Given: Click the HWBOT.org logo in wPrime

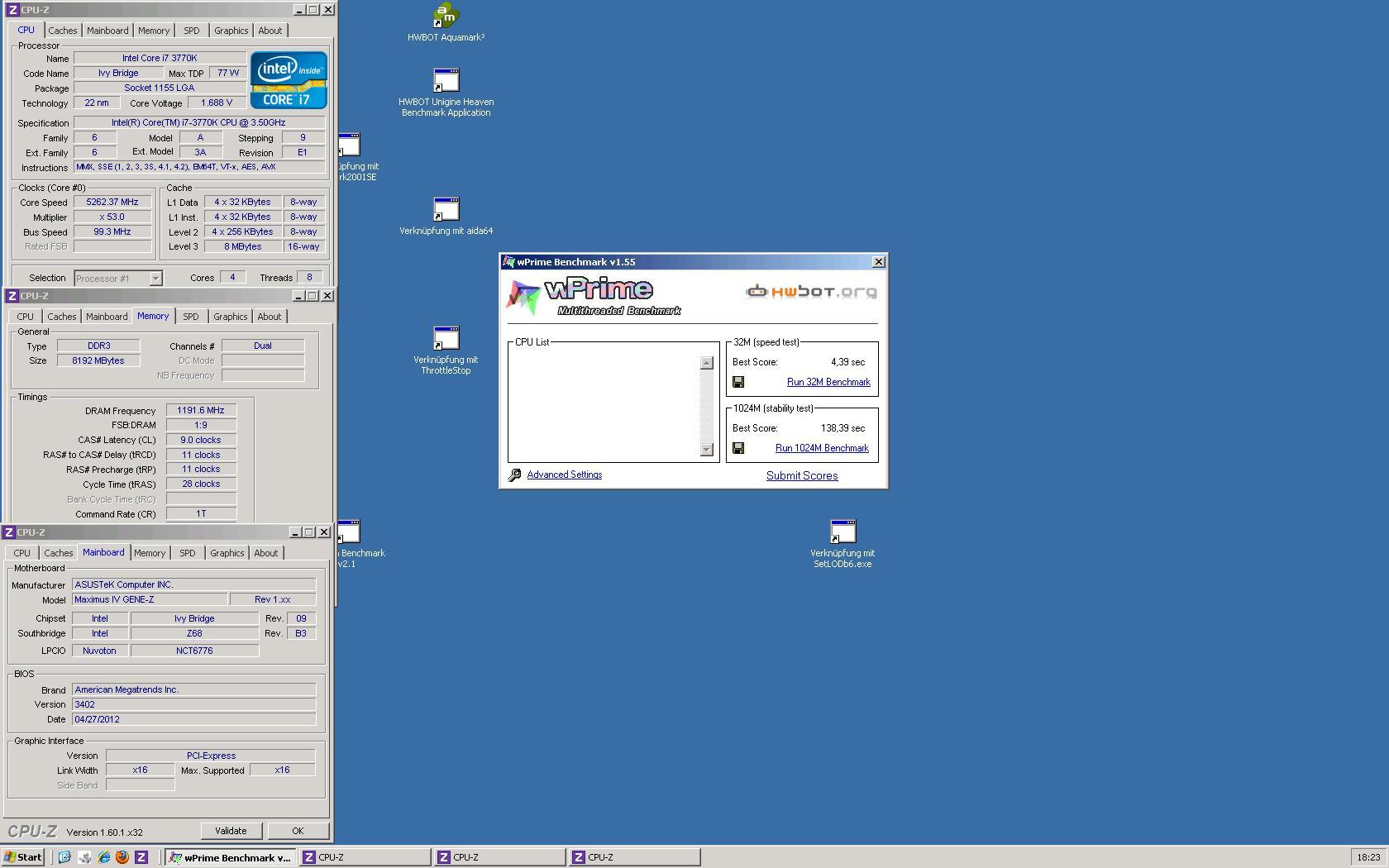Looking at the screenshot, I should 811,291.
